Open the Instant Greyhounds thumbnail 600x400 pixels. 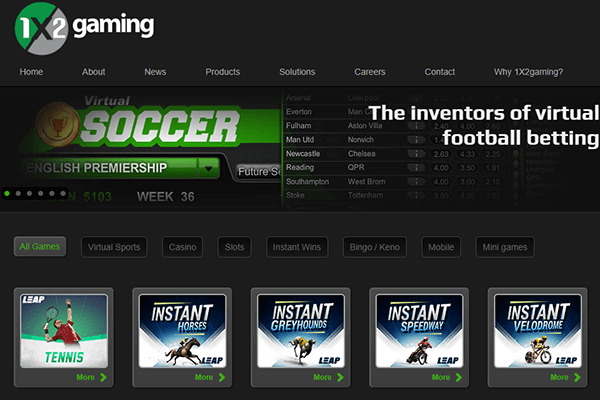[301, 331]
